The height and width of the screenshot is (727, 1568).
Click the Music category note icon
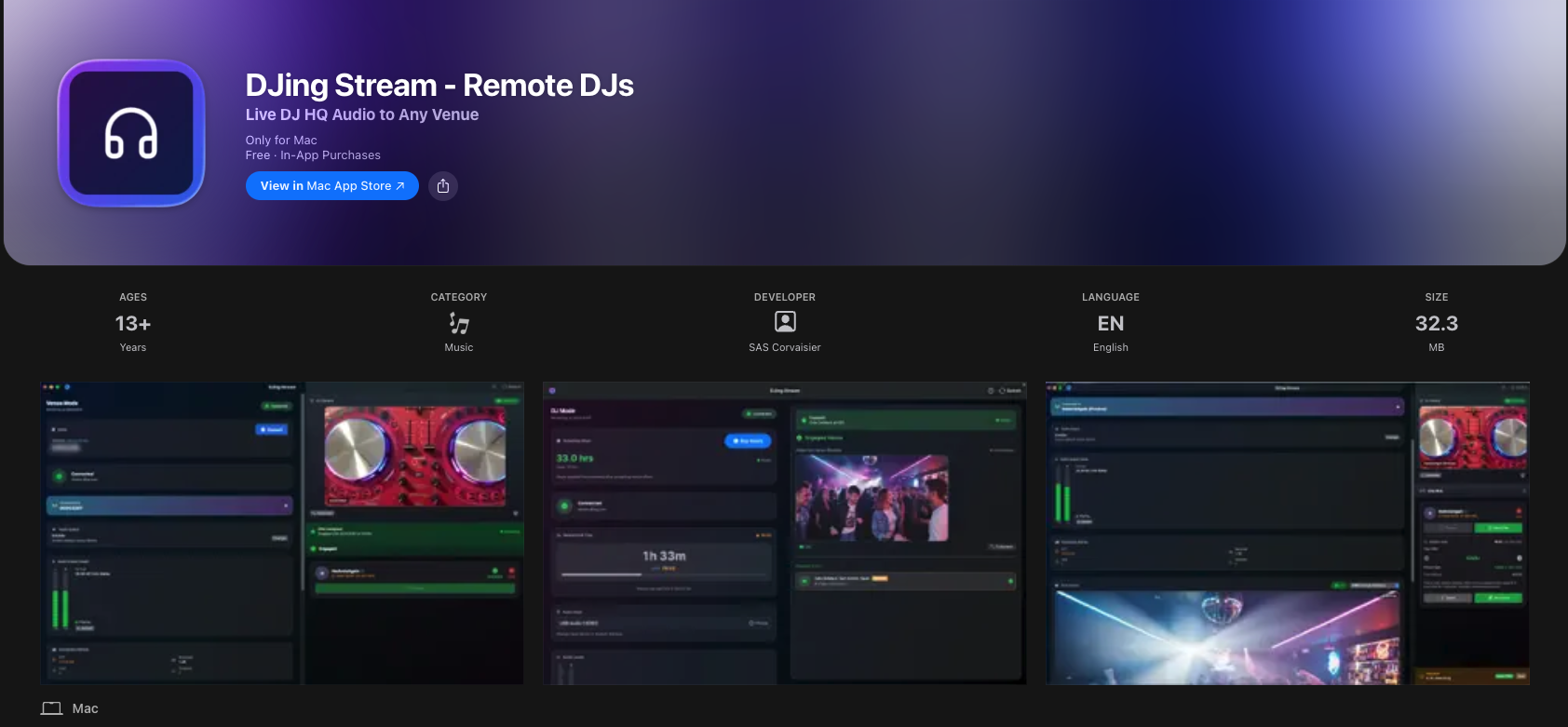tap(459, 323)
